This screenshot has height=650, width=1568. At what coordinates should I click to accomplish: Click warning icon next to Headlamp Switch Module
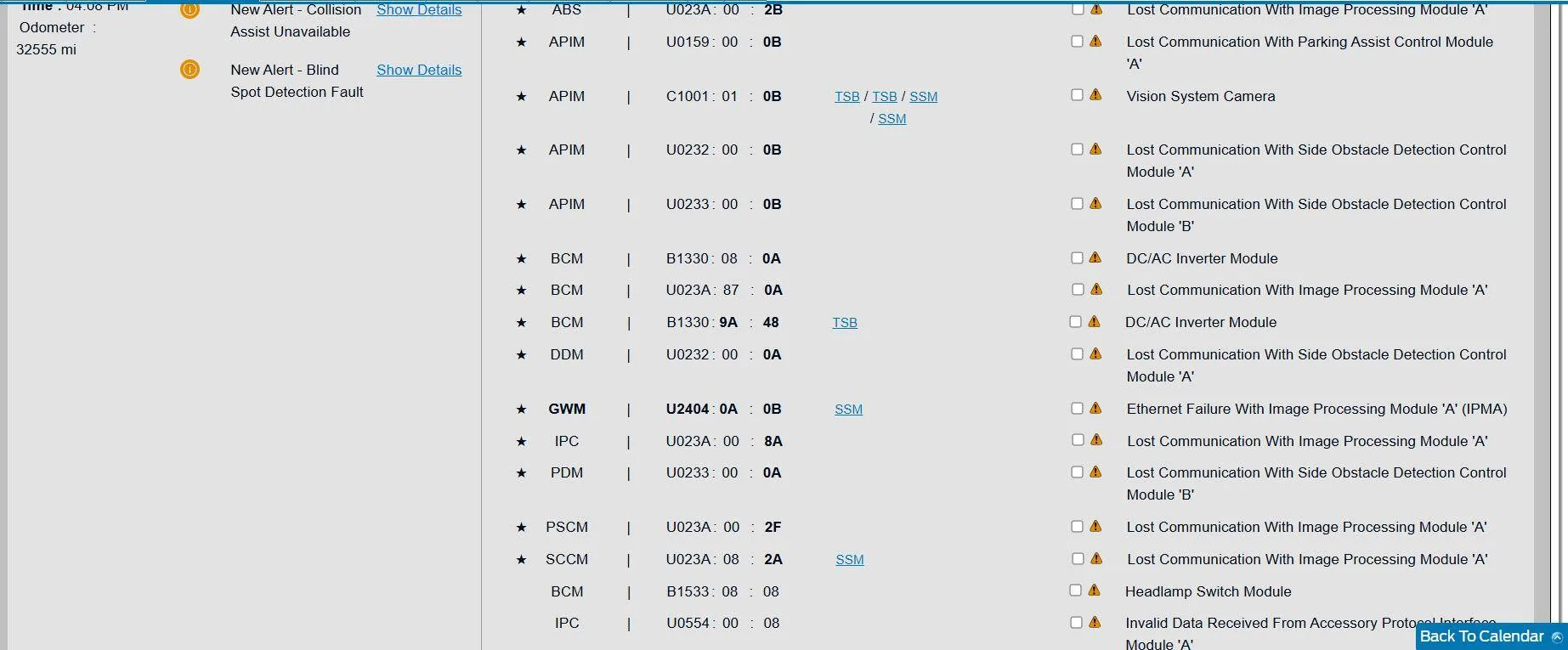[x=1094, y=591]
